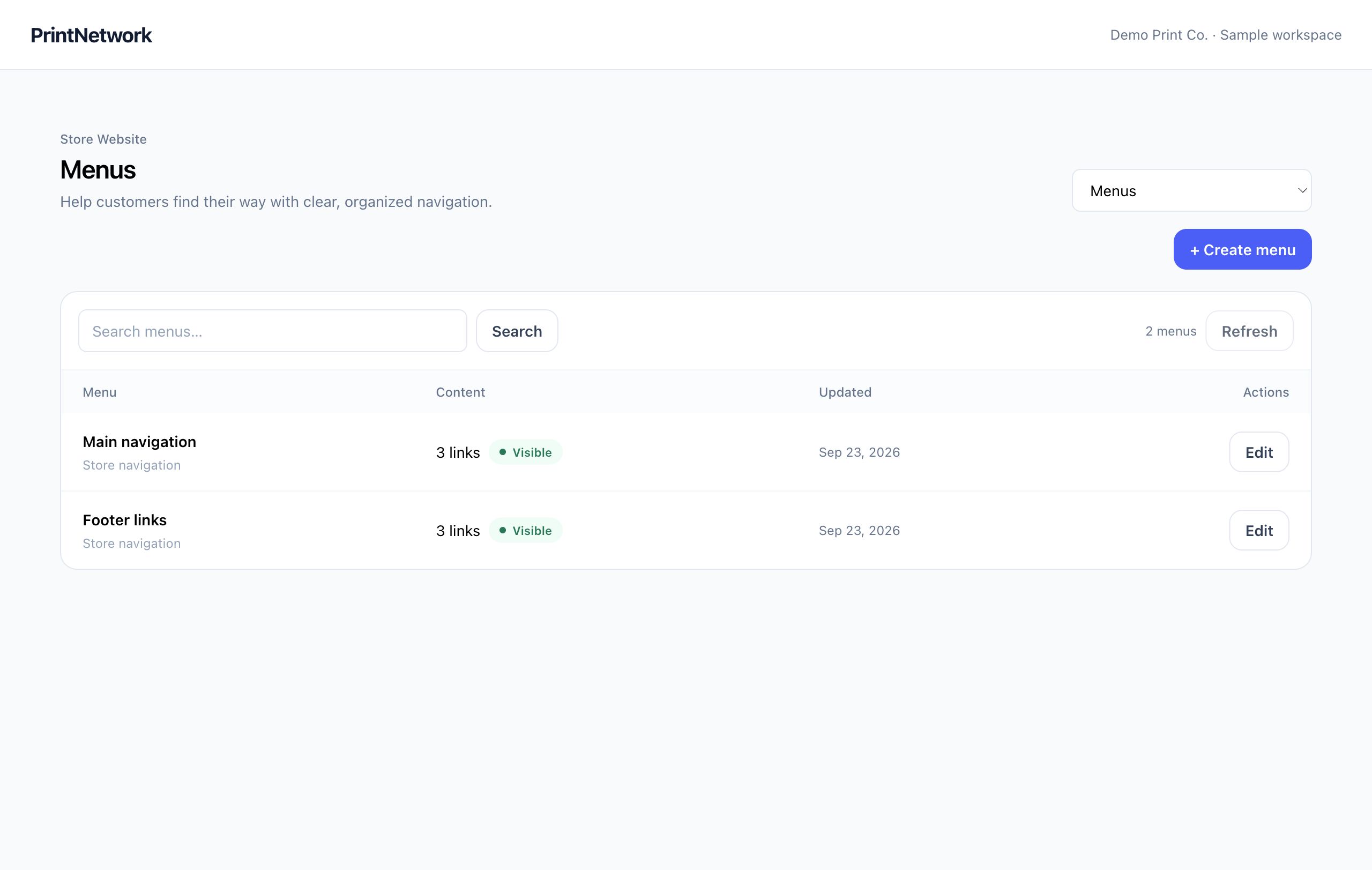1372x870 pixels.
Task: Open the Menus section dropdown
Action: 1191,190
